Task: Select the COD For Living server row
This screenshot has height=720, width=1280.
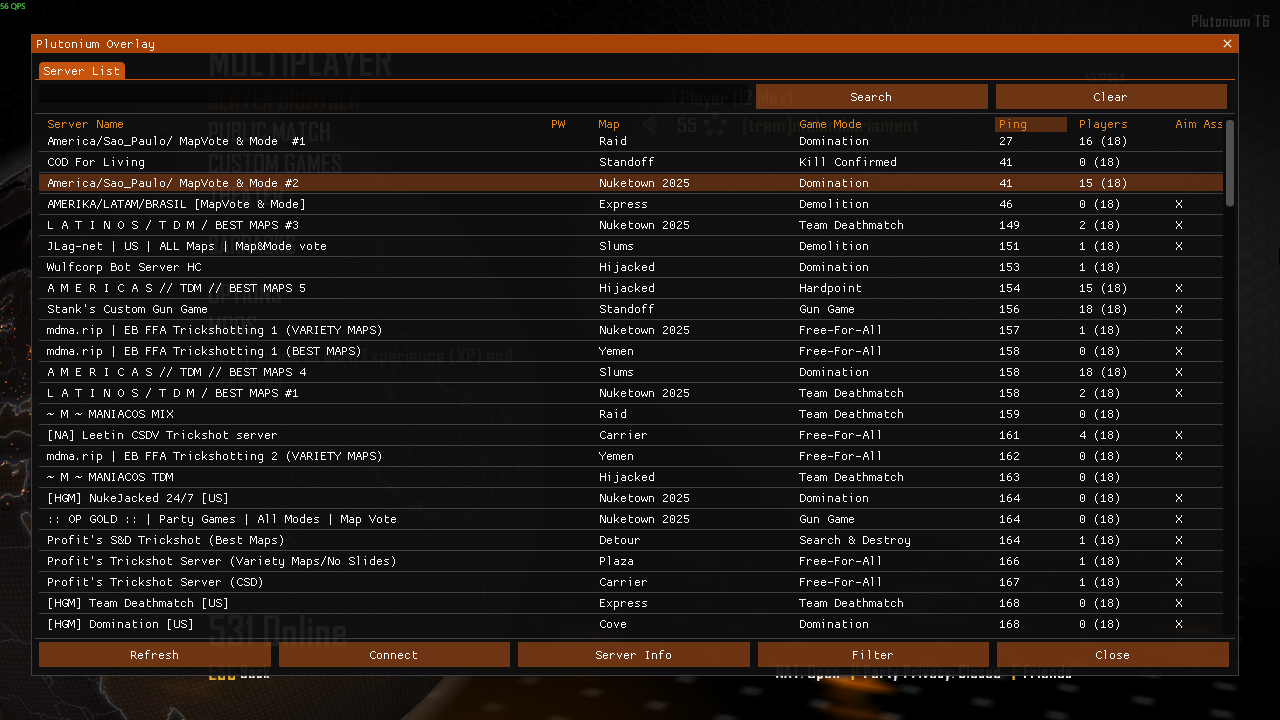Action: 631,162
